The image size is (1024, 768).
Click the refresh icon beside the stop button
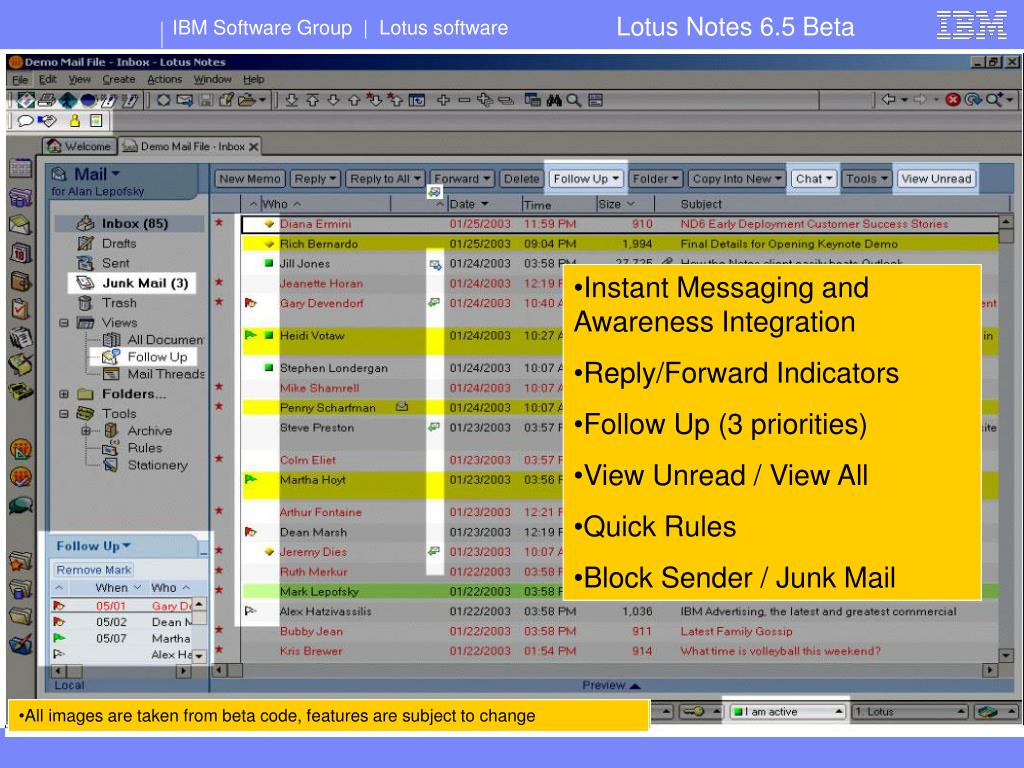(x=973, y=99)
